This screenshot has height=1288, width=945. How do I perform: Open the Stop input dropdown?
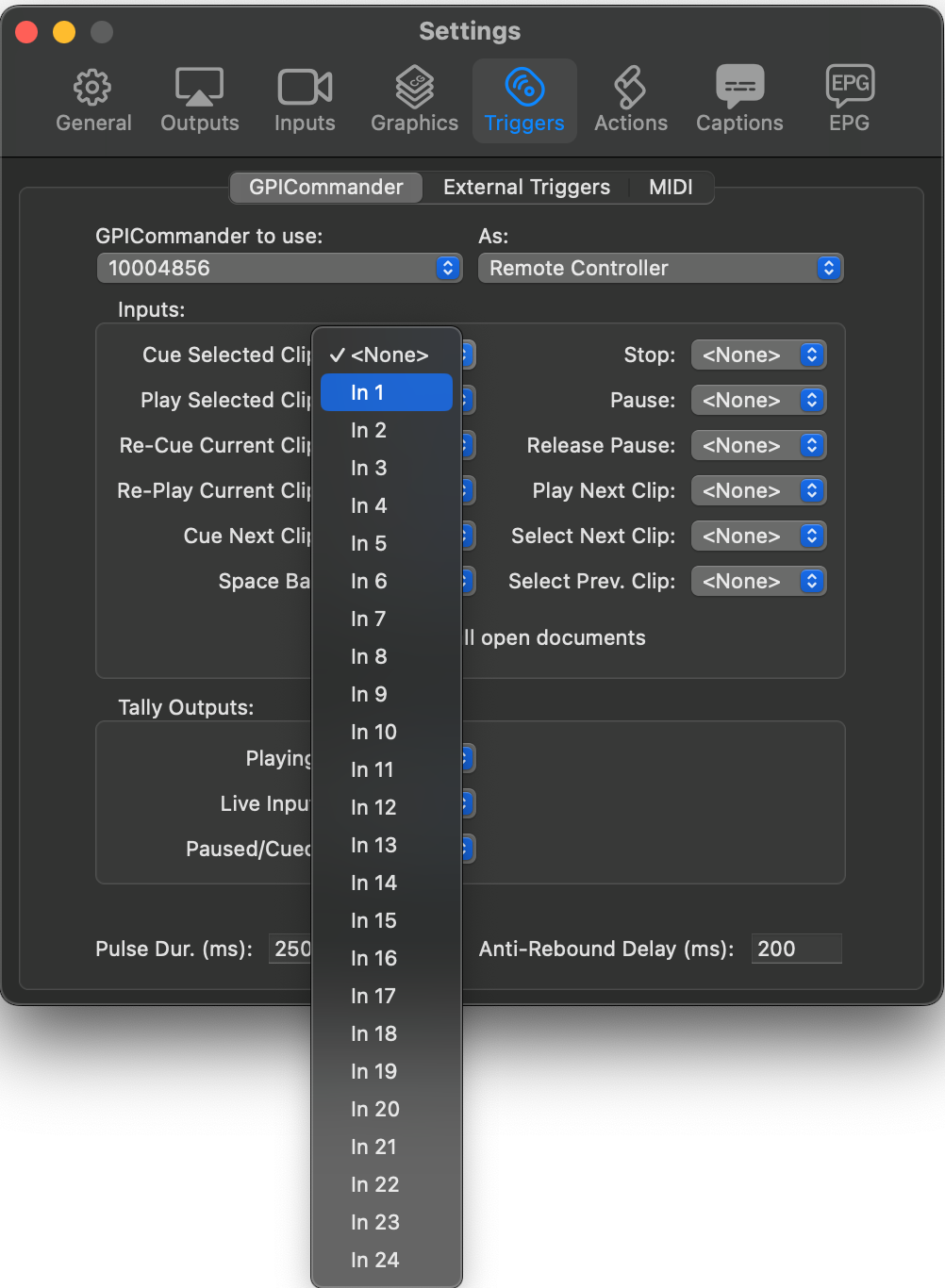(759, 355)
